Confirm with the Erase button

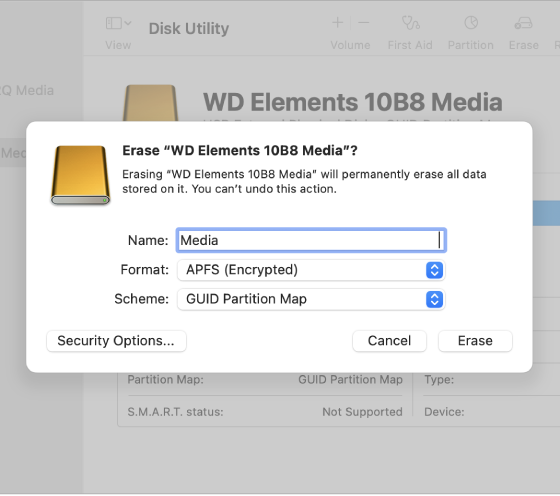[475, 341]
